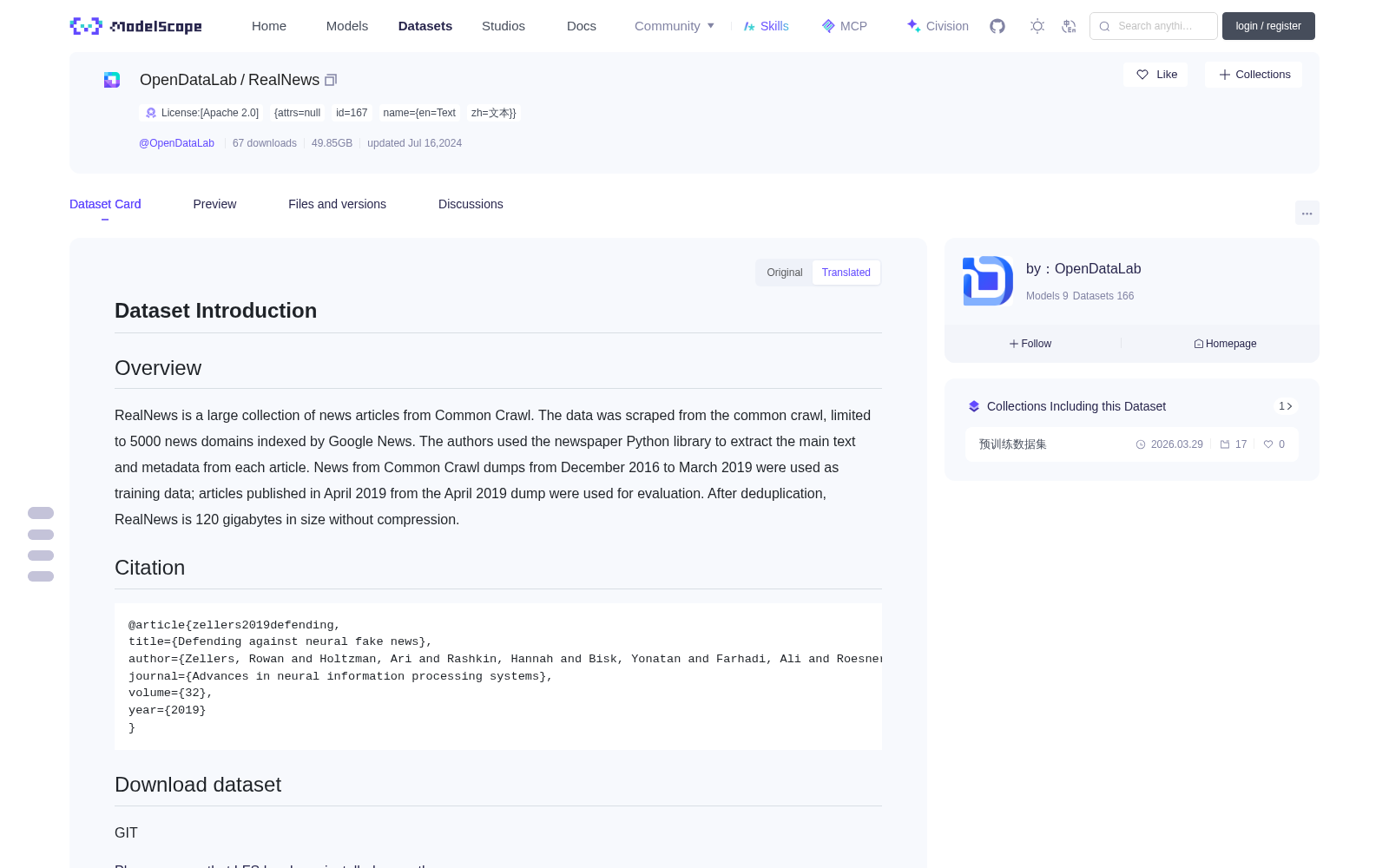Click the Datasets 166 count
The height and width of the screenshot is (868, 1389).
pos(1103,296)
